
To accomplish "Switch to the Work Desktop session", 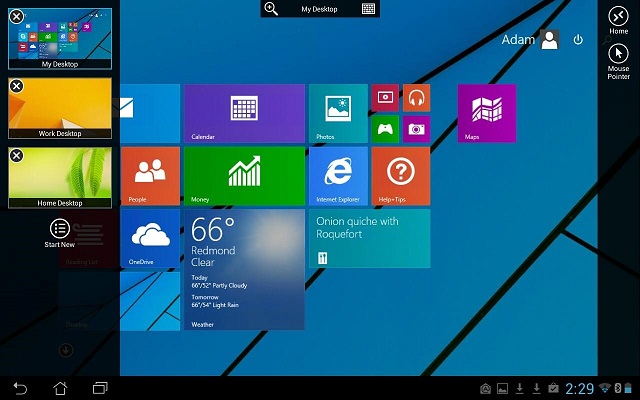I will [60, 108].
